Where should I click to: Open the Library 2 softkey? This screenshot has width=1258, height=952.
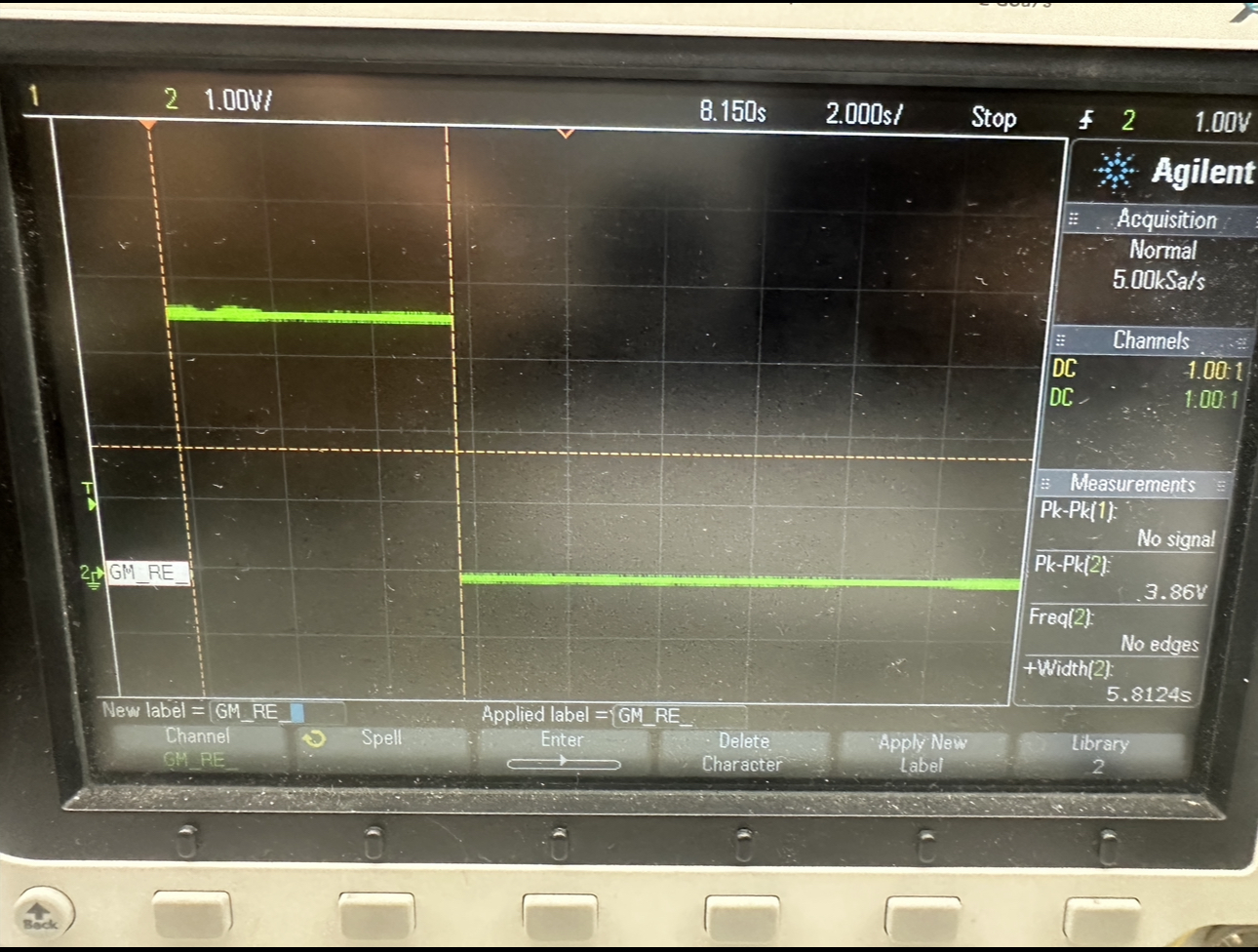1100,754
